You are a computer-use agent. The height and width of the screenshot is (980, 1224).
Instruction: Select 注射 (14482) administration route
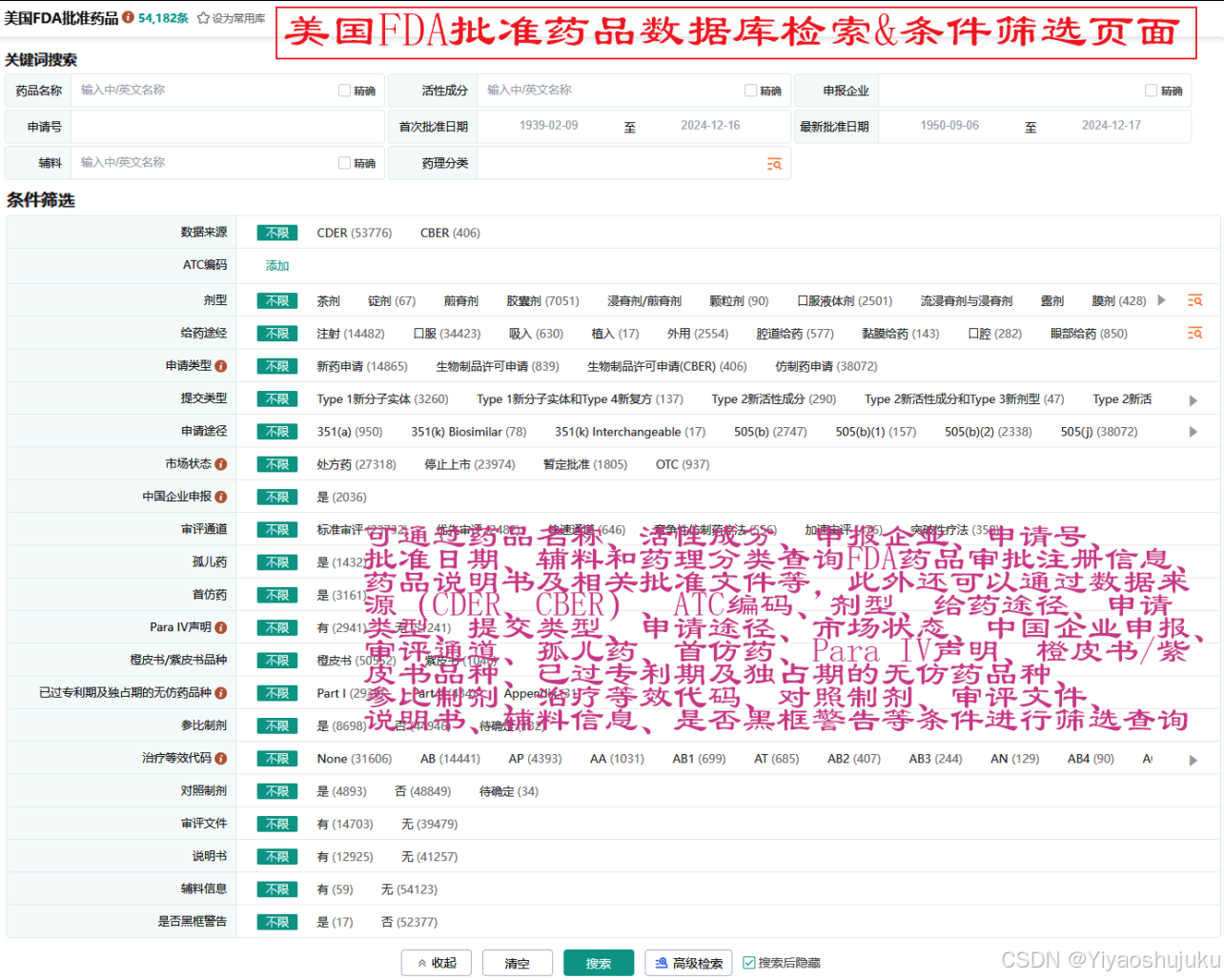coord(351,334)
